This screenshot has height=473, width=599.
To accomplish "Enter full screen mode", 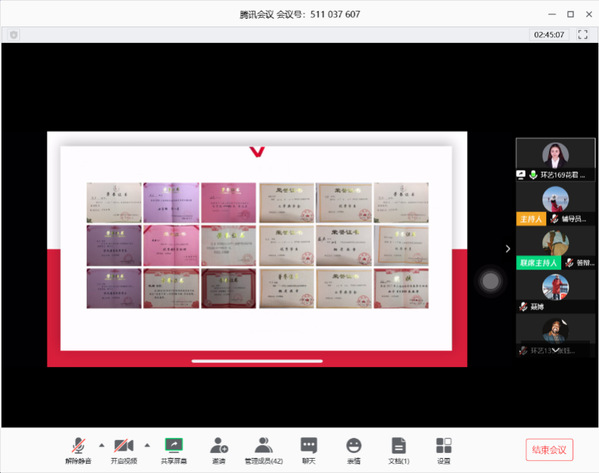I will click(x=583, y=34).
